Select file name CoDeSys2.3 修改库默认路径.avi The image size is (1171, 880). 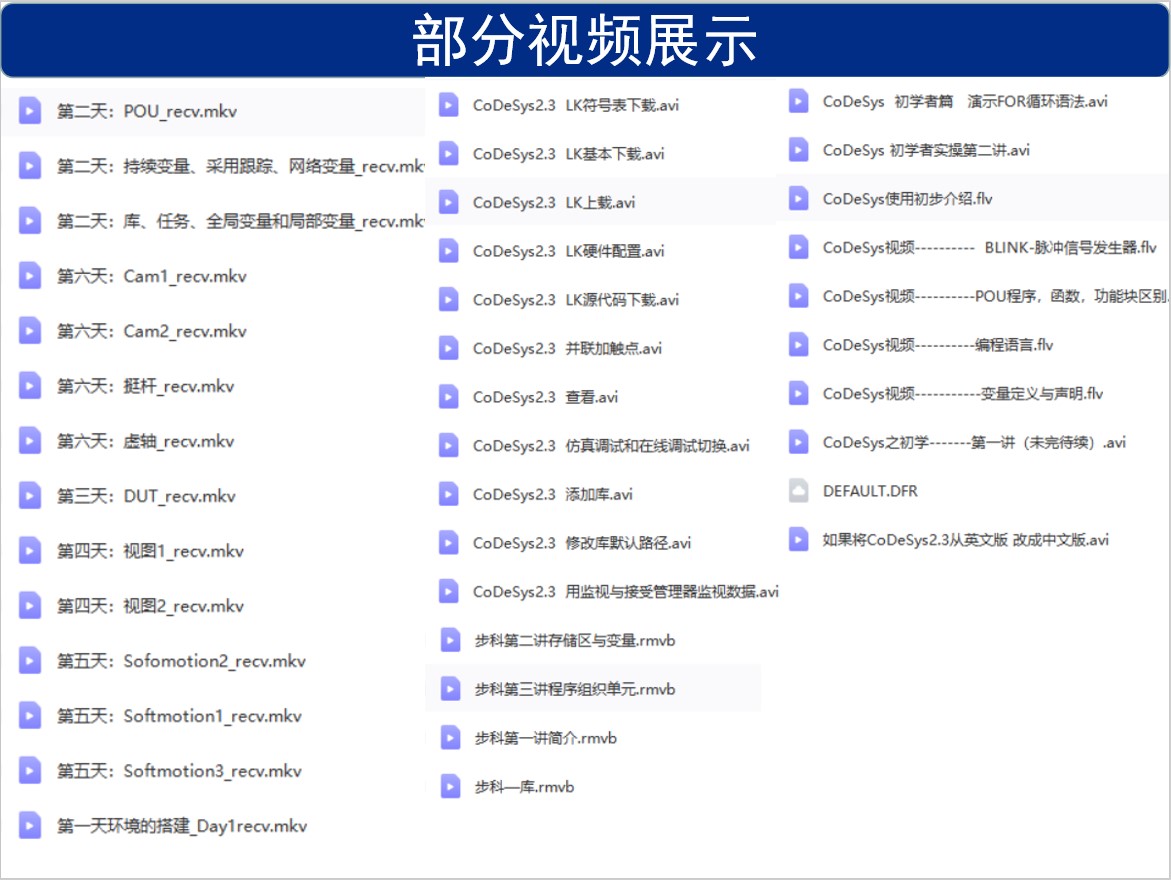coord(582,543)
